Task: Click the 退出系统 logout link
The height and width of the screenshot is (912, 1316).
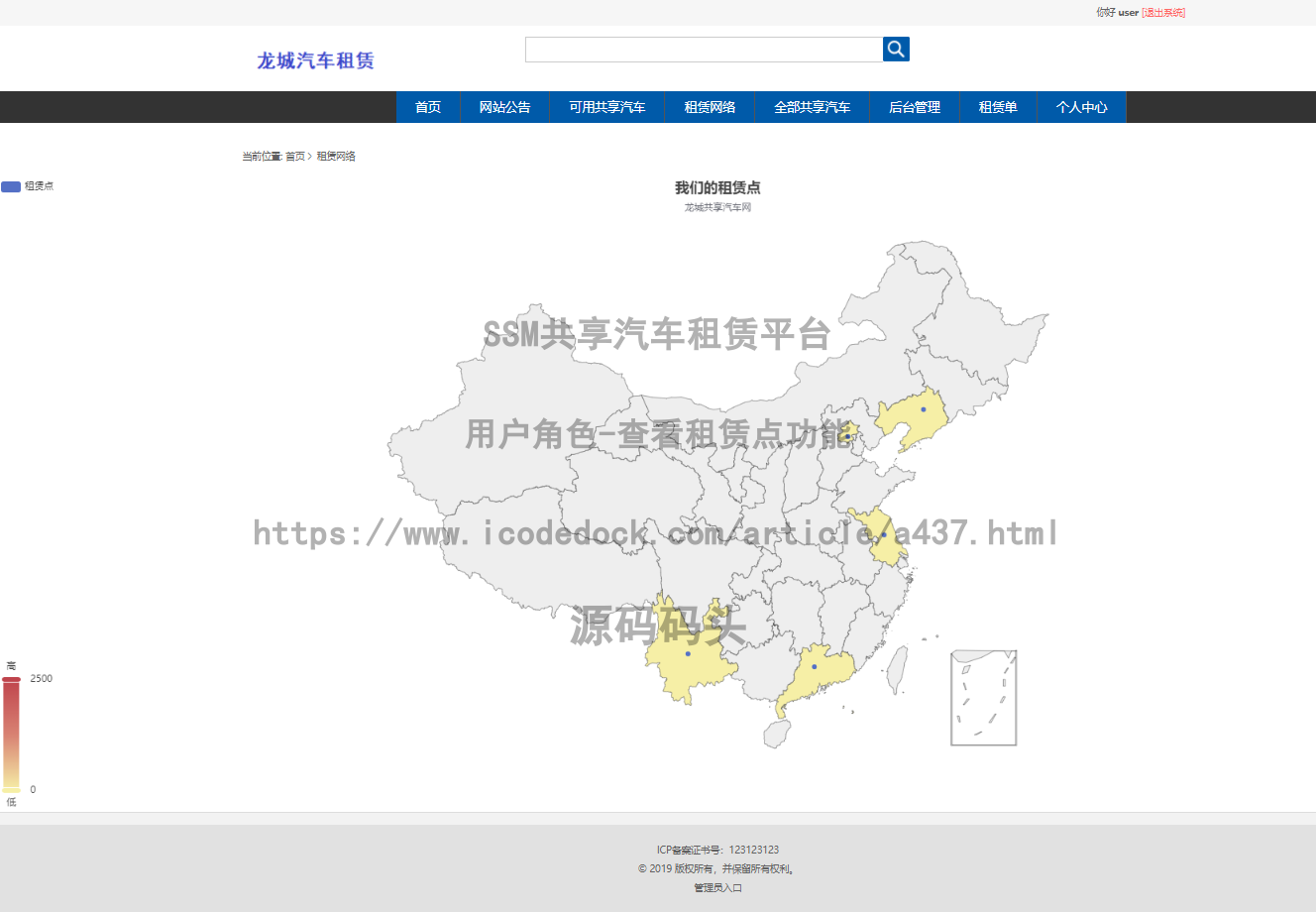Action: click(x=1163, y=13)
